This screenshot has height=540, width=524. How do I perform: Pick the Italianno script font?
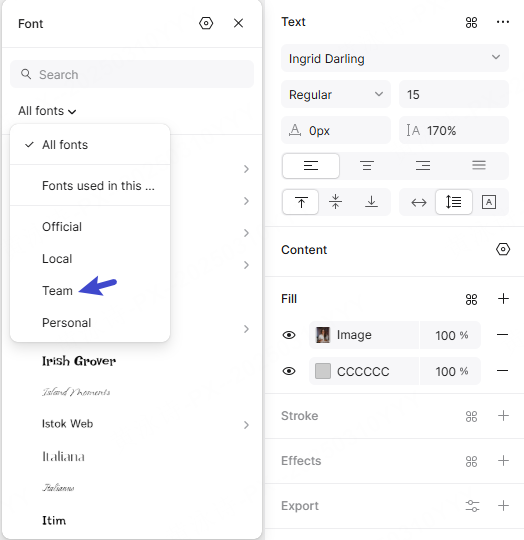[x=58, y=488]
